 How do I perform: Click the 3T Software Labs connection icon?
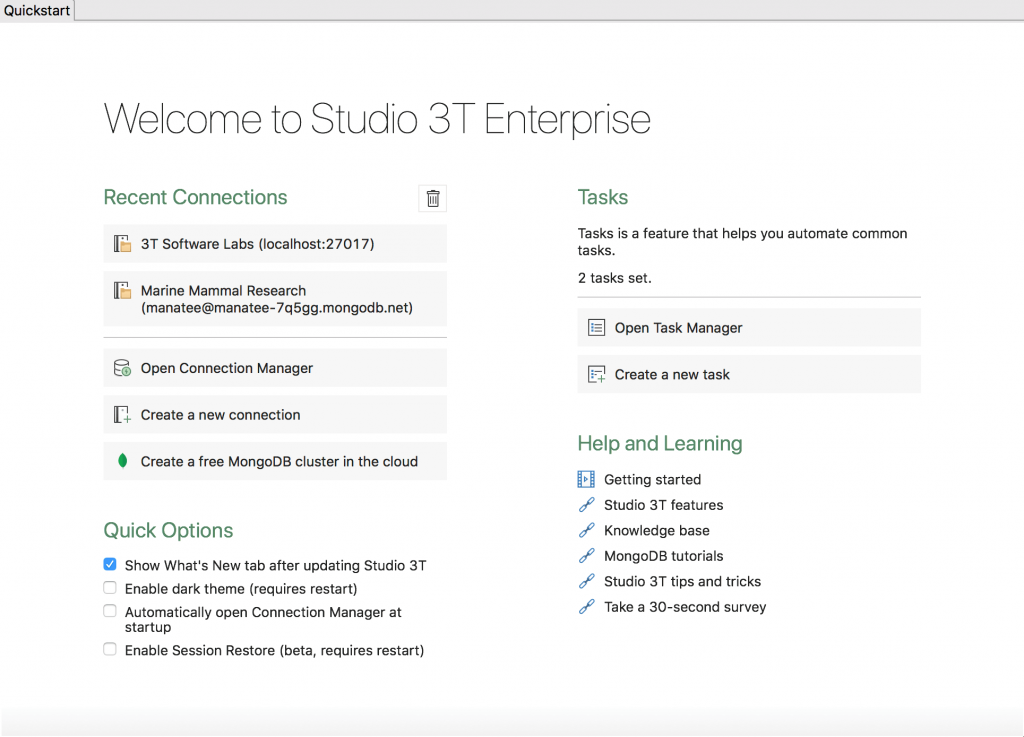(122, 244)
